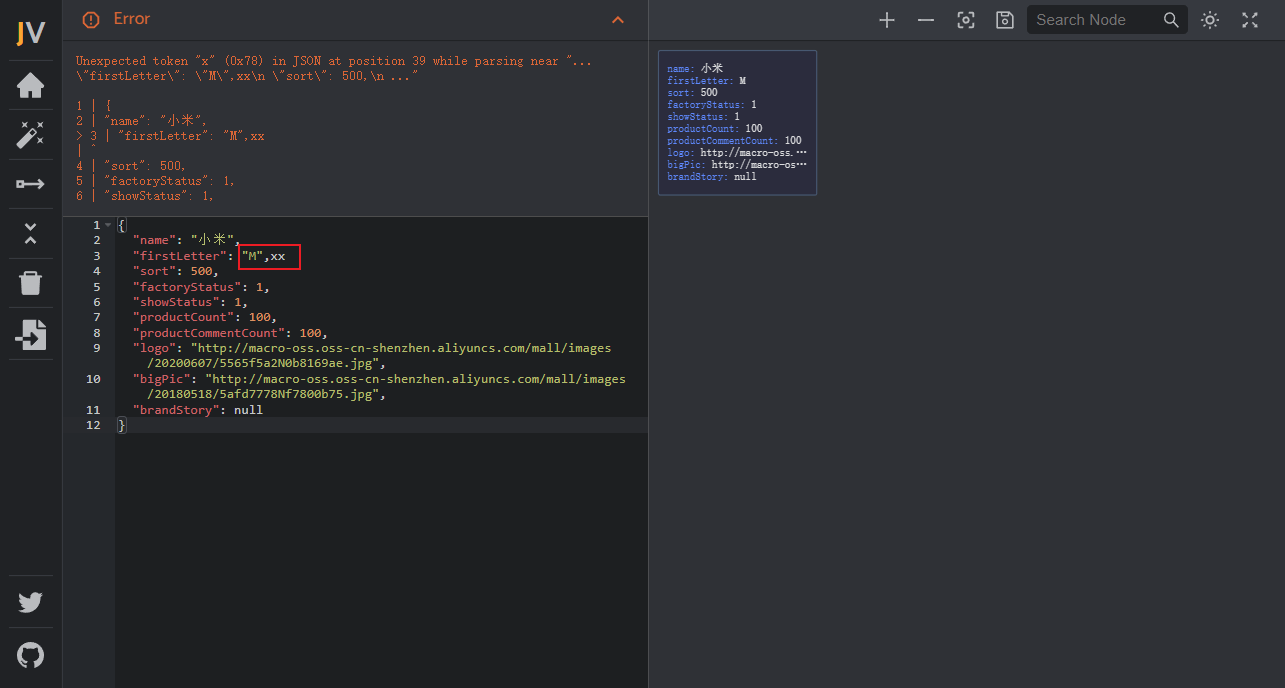Click the error warning circle icon
The height and width of the screenshot is (688, 1285).
tap(91, 20)
